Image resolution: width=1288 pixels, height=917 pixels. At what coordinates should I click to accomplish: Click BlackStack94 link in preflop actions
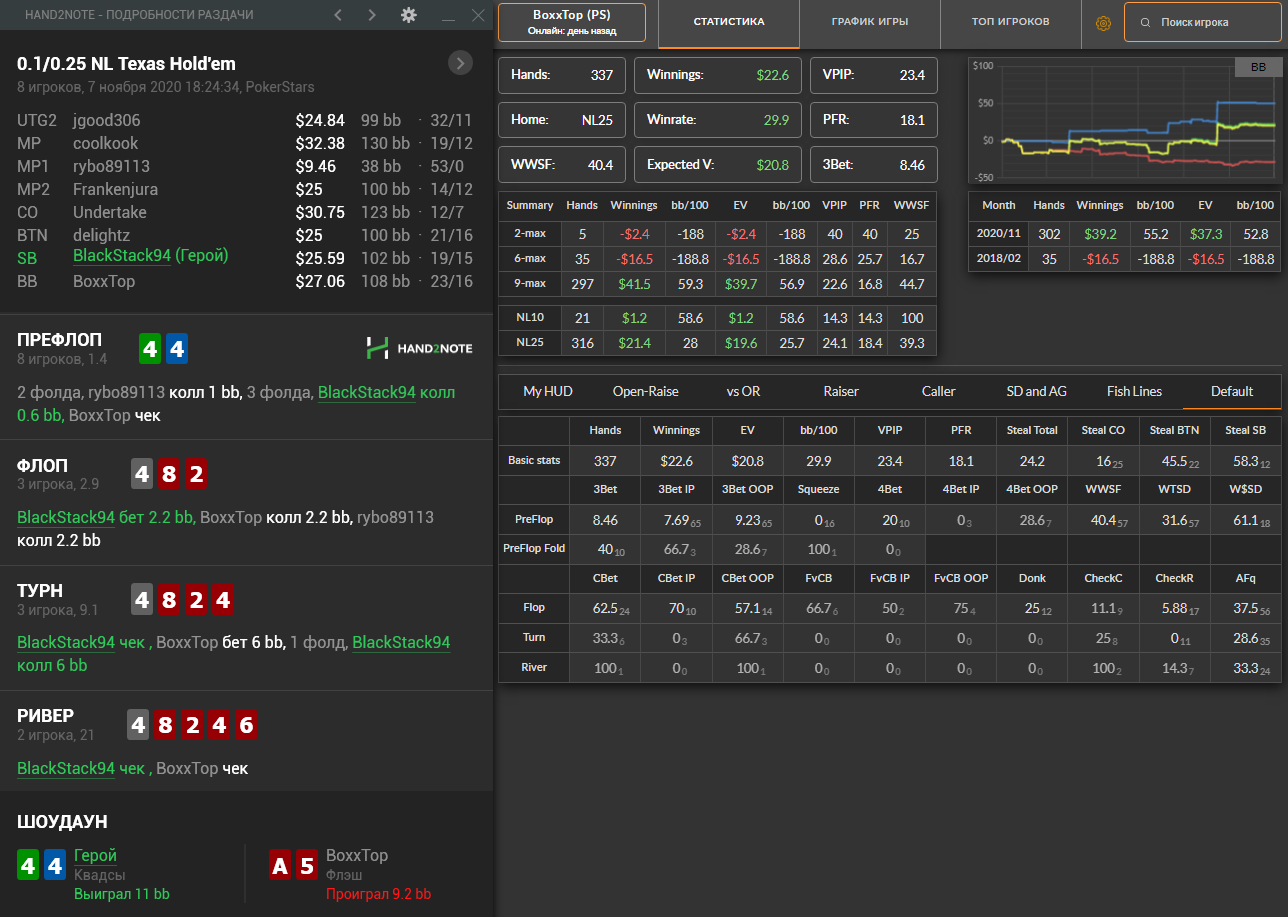pyautogui.click(x=367, y=393)
